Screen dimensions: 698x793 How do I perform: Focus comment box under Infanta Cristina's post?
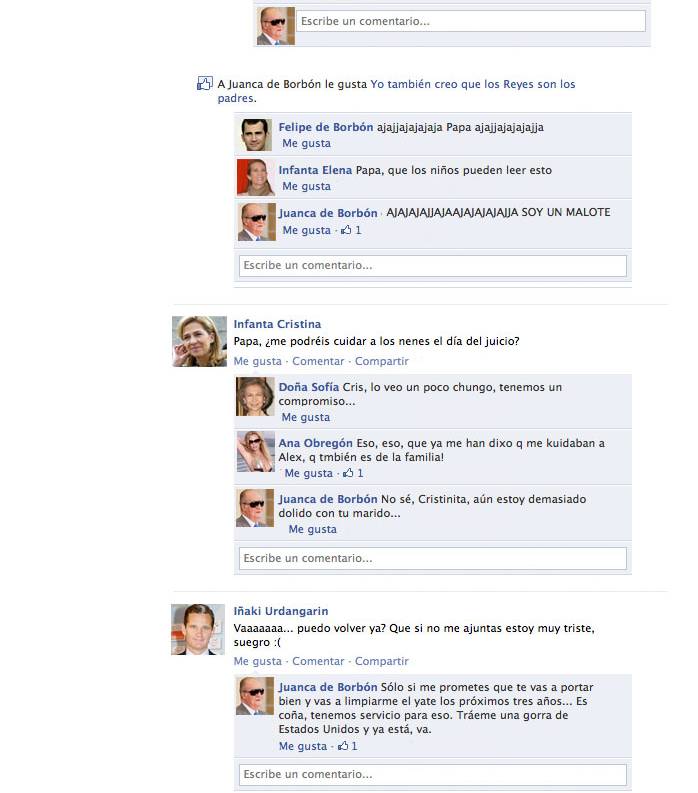(433, 558)
